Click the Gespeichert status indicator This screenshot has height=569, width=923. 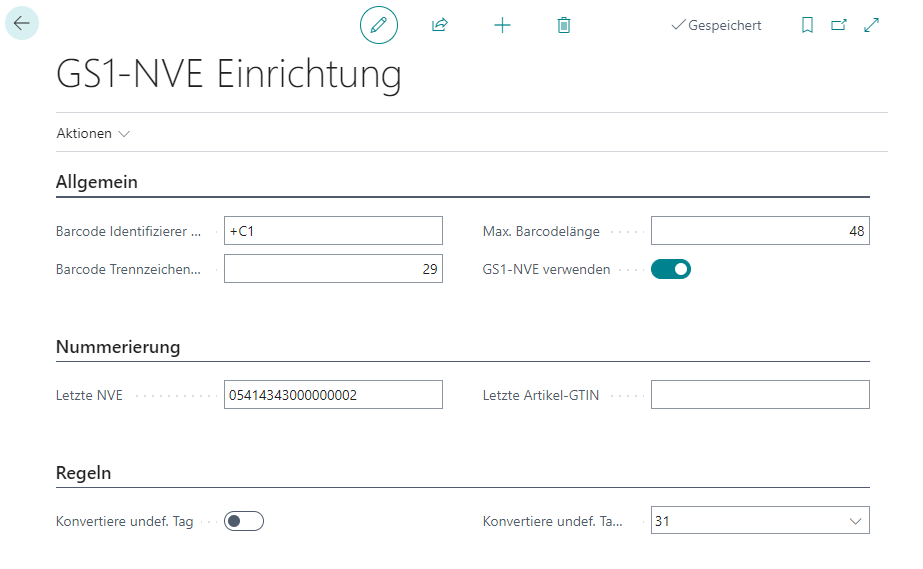tap(716, 25)
